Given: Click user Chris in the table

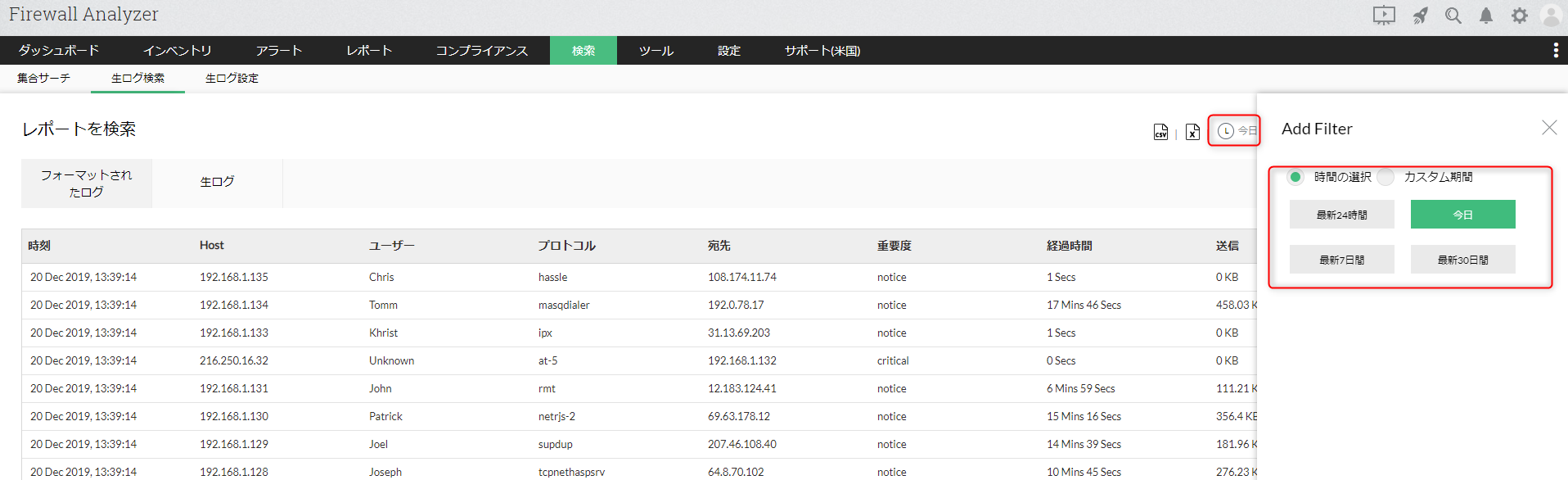Looking at the screenshot, I should coord(381,278).
